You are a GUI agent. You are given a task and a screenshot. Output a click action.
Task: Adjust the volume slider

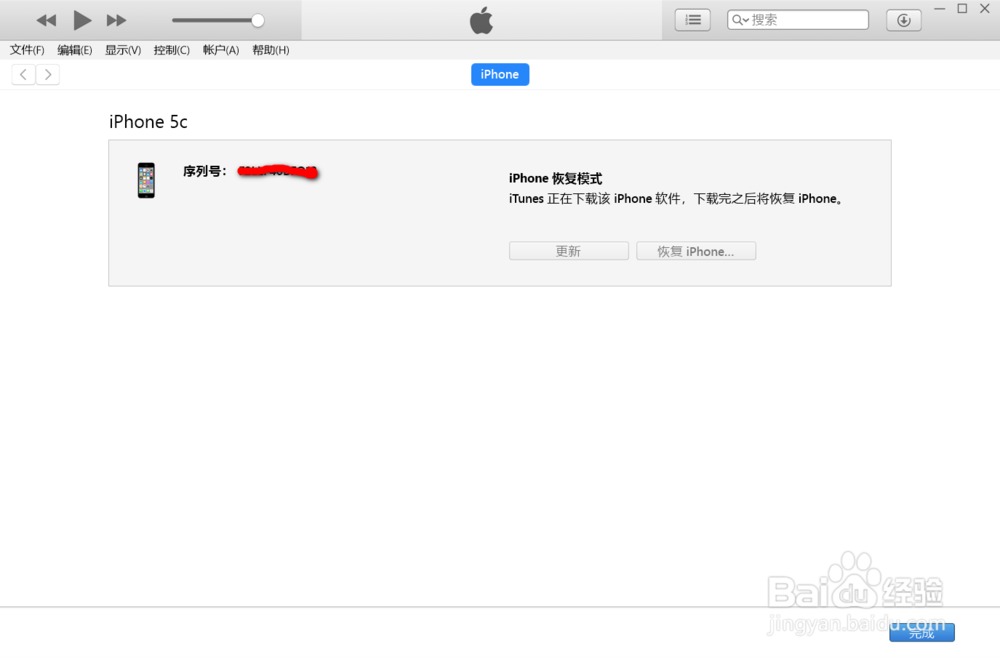[x=256, y=19]
